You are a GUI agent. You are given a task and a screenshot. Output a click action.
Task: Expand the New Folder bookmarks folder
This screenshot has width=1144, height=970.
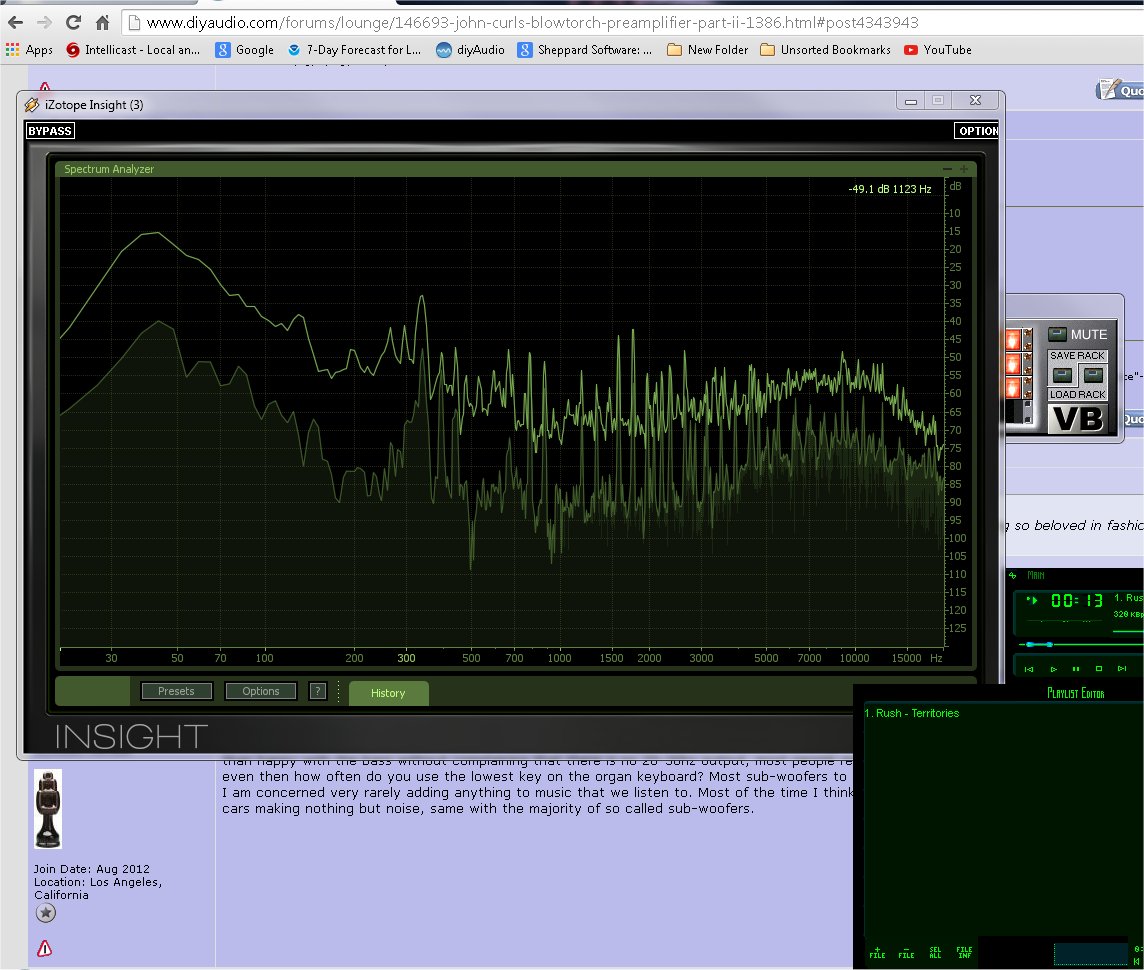[x=708, y=50]
